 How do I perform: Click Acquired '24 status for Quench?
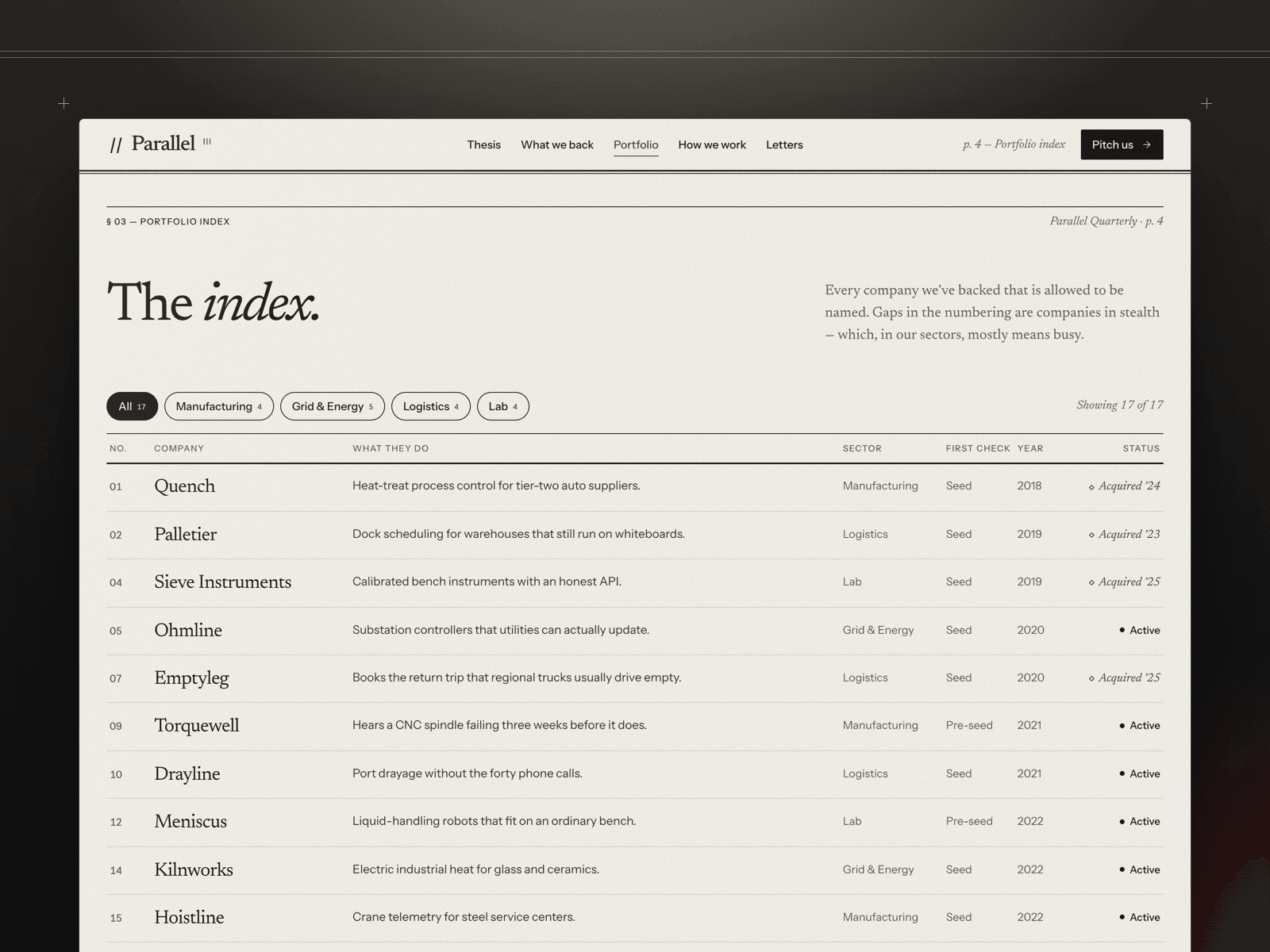[x=1124, y=486]
